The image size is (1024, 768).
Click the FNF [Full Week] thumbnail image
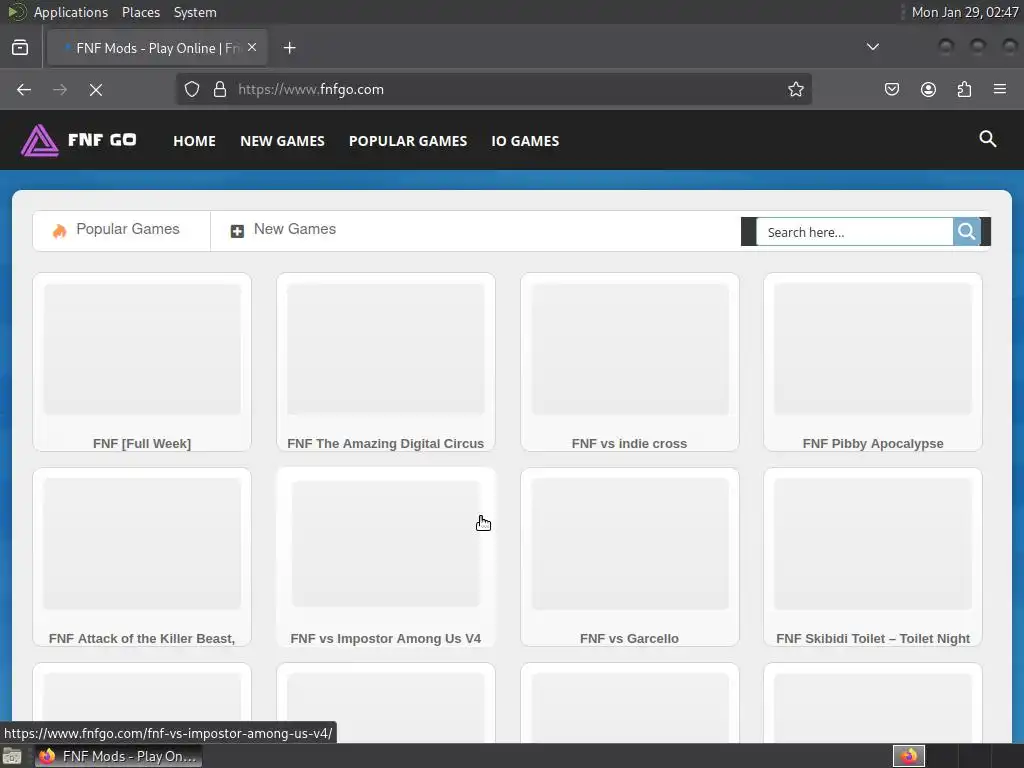pyautogui.click(x=142, y=349)
